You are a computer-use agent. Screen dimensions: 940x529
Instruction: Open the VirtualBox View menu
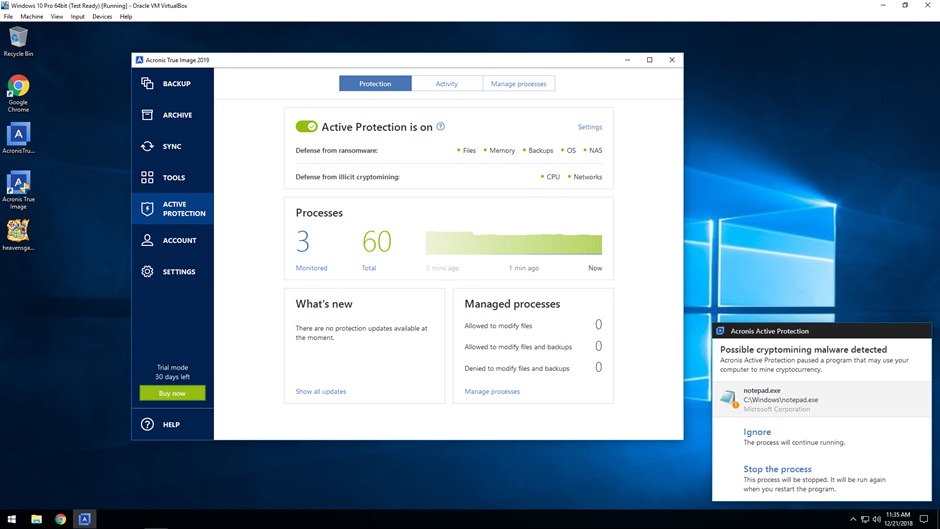[x=57, y=17]
